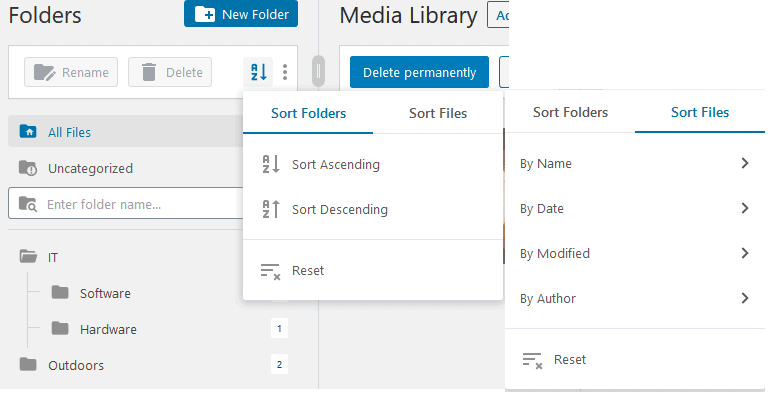Viewport: 771px width, 397px height.
Task: Expand the By Date chevron arrow
Action: point(745,208)
